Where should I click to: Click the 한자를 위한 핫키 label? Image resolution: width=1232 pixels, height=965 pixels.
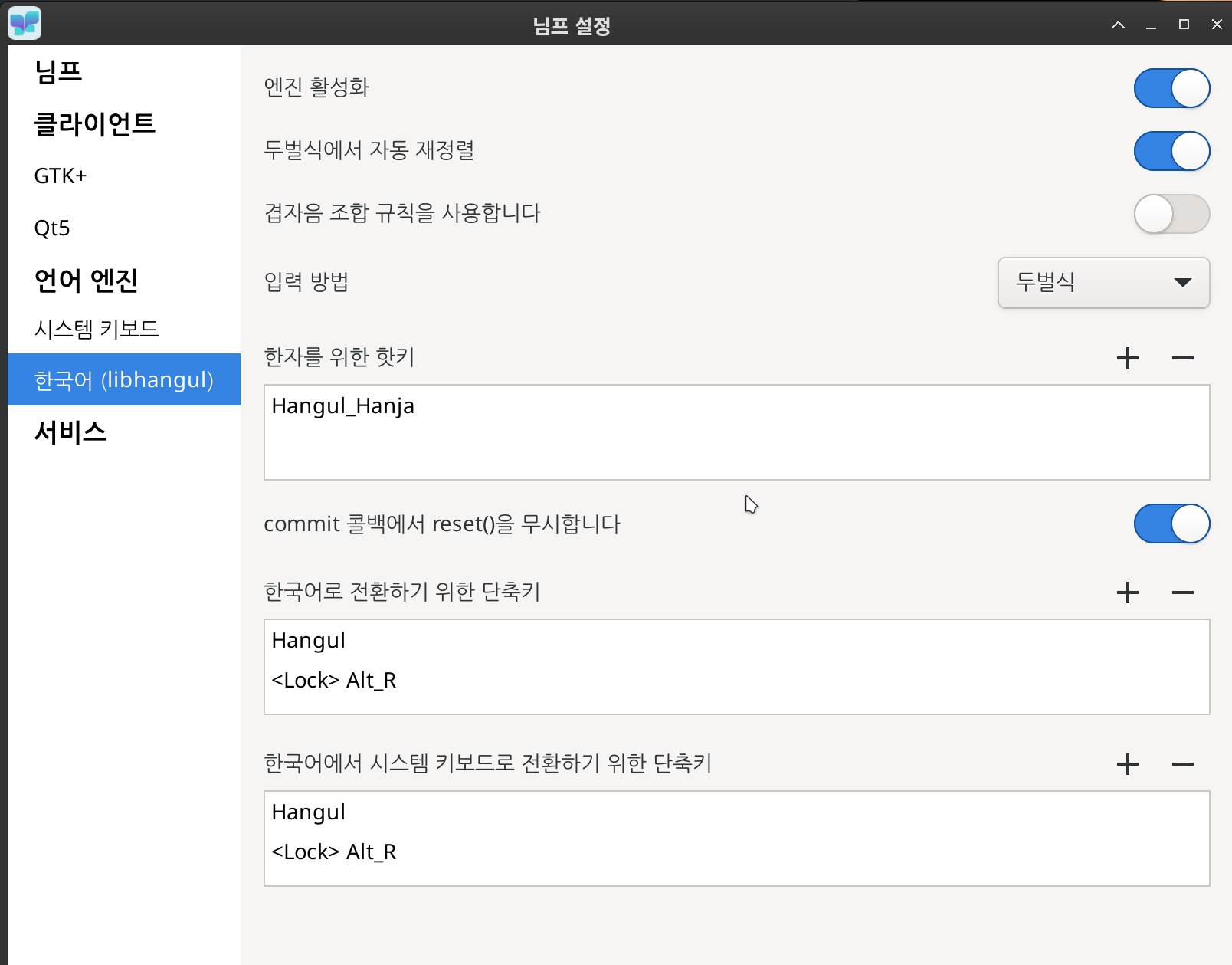(x=339, y=357)
